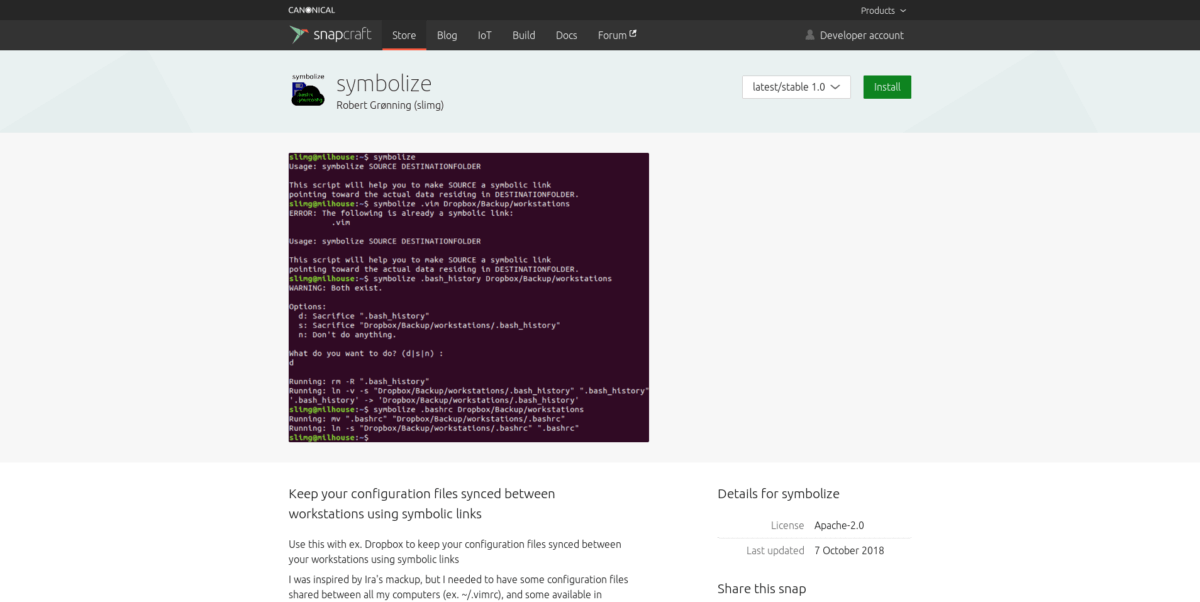
Task: Expand the Products menu
Action: point(883,10)
